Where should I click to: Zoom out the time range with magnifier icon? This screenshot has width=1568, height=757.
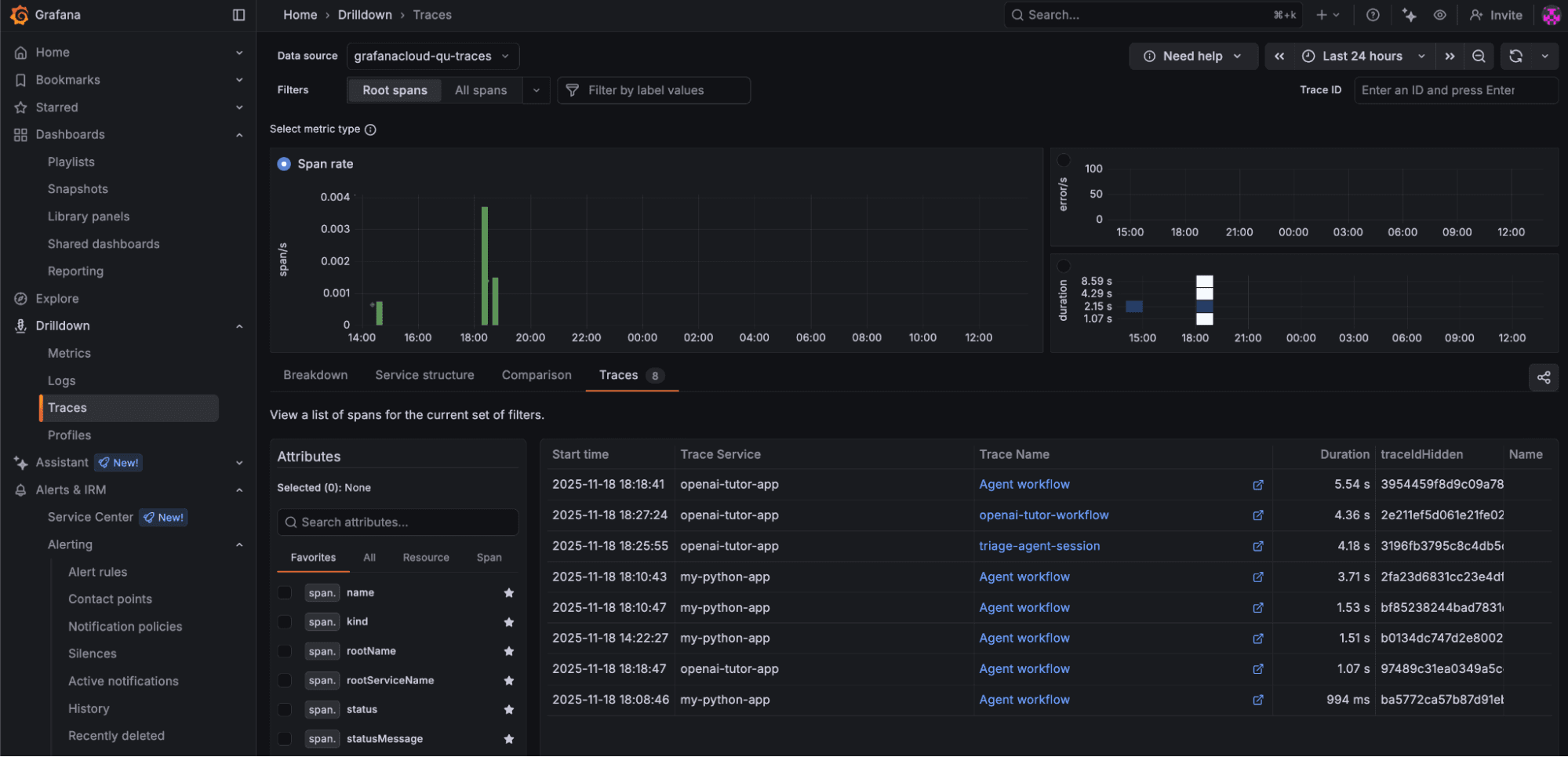pos(1479,56)
